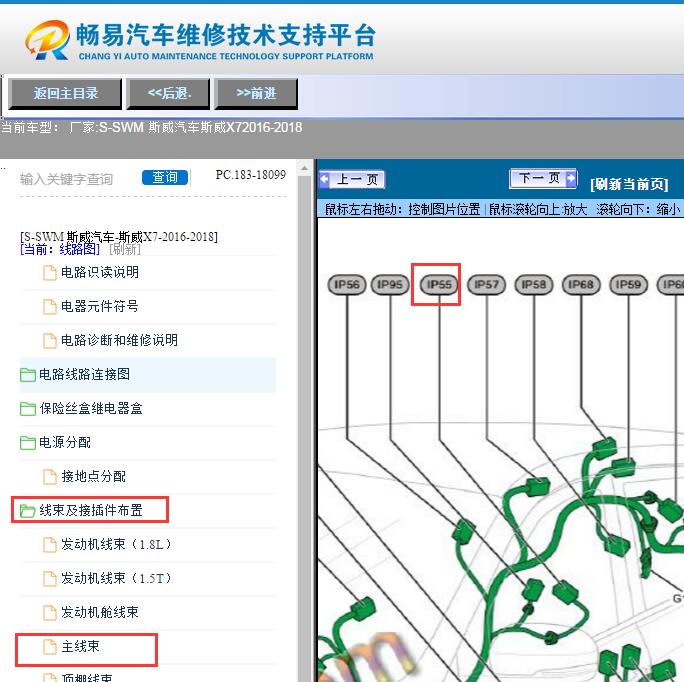
Task: Go forward with the >>前进 button
Action: coord(256,93)
